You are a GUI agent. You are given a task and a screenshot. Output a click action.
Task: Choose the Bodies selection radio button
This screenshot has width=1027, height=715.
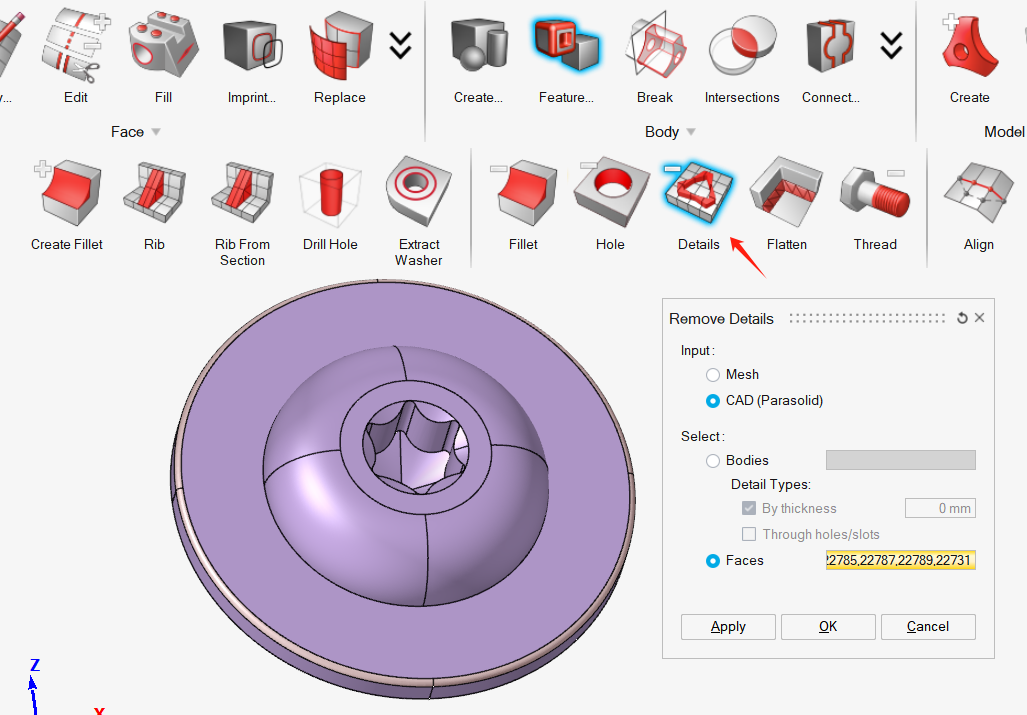click(x=713, y=461)
